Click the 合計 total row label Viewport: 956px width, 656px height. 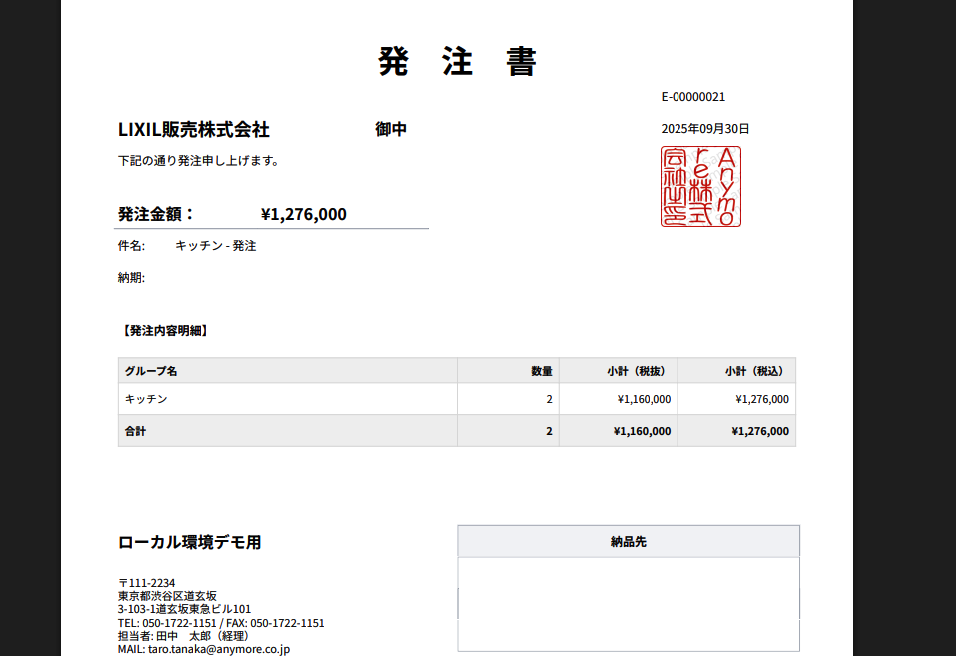(x=135, y=431)
